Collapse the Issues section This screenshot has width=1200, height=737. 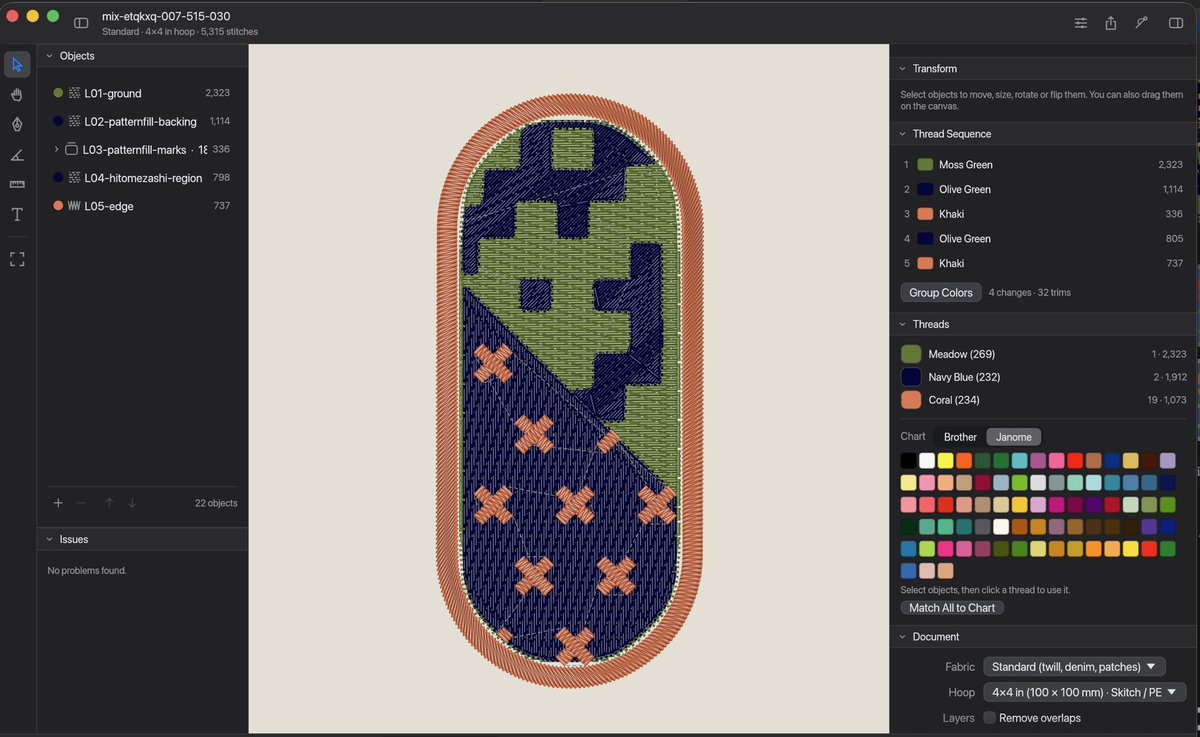pyautogui.click(x=49, y=539)
